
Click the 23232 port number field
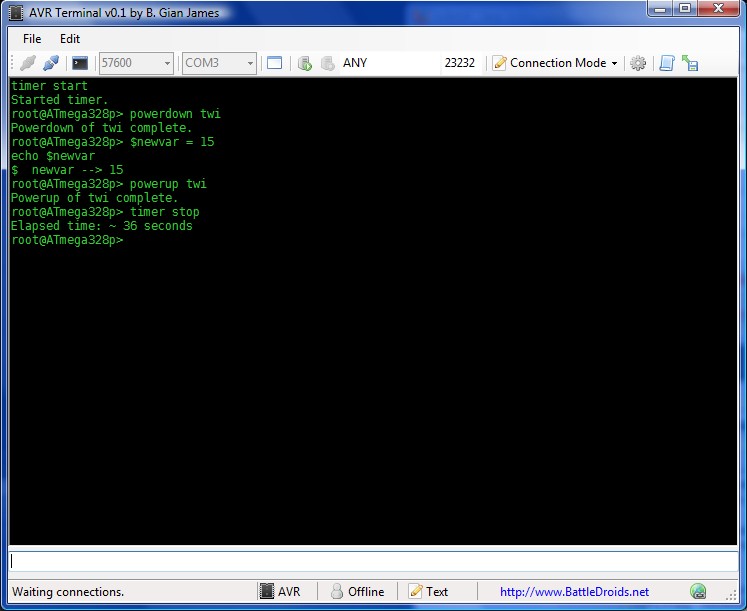pyautogui.click(x=460, y=63)
